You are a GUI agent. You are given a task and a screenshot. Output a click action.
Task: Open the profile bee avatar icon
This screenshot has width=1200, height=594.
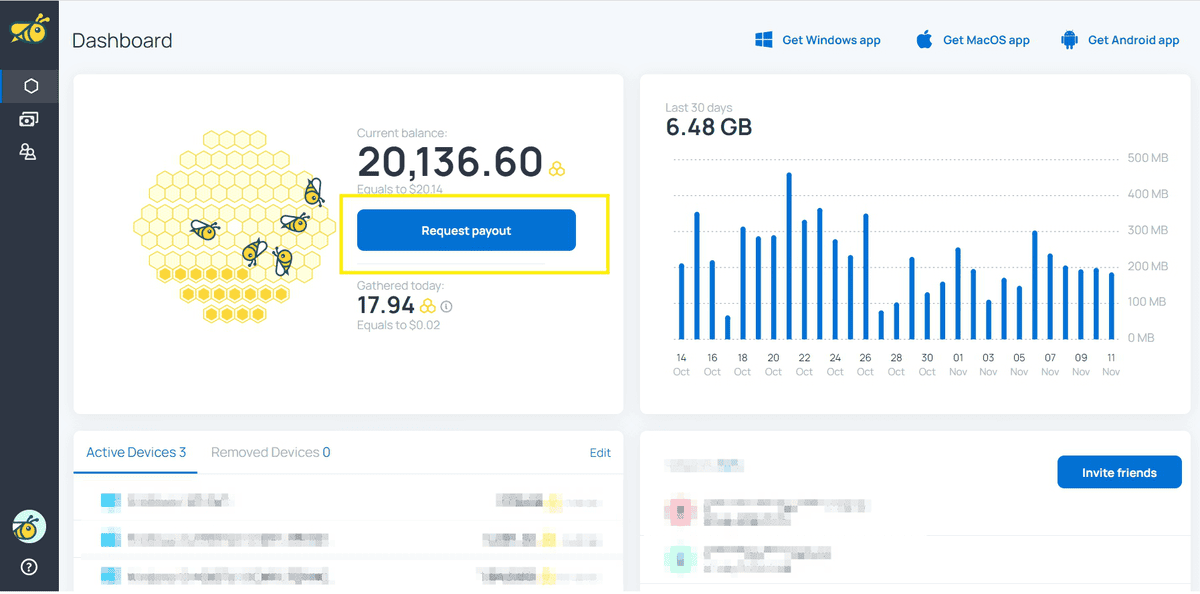point(29,526)
